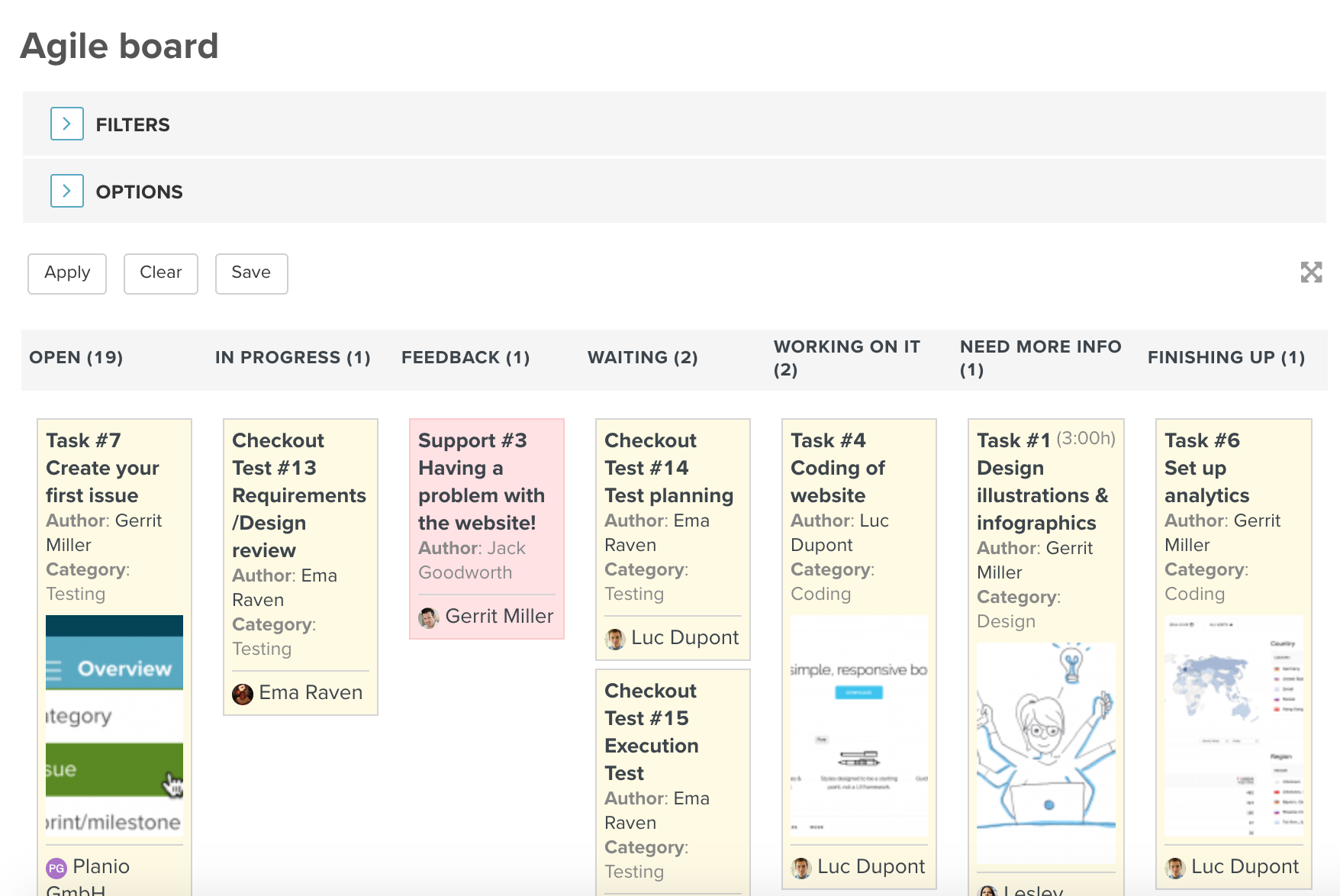This screenshot has width=1340, height=896.
Task: Click Luc Dupont's avatar on Test #14 card
Action: [x=615, y=639]
